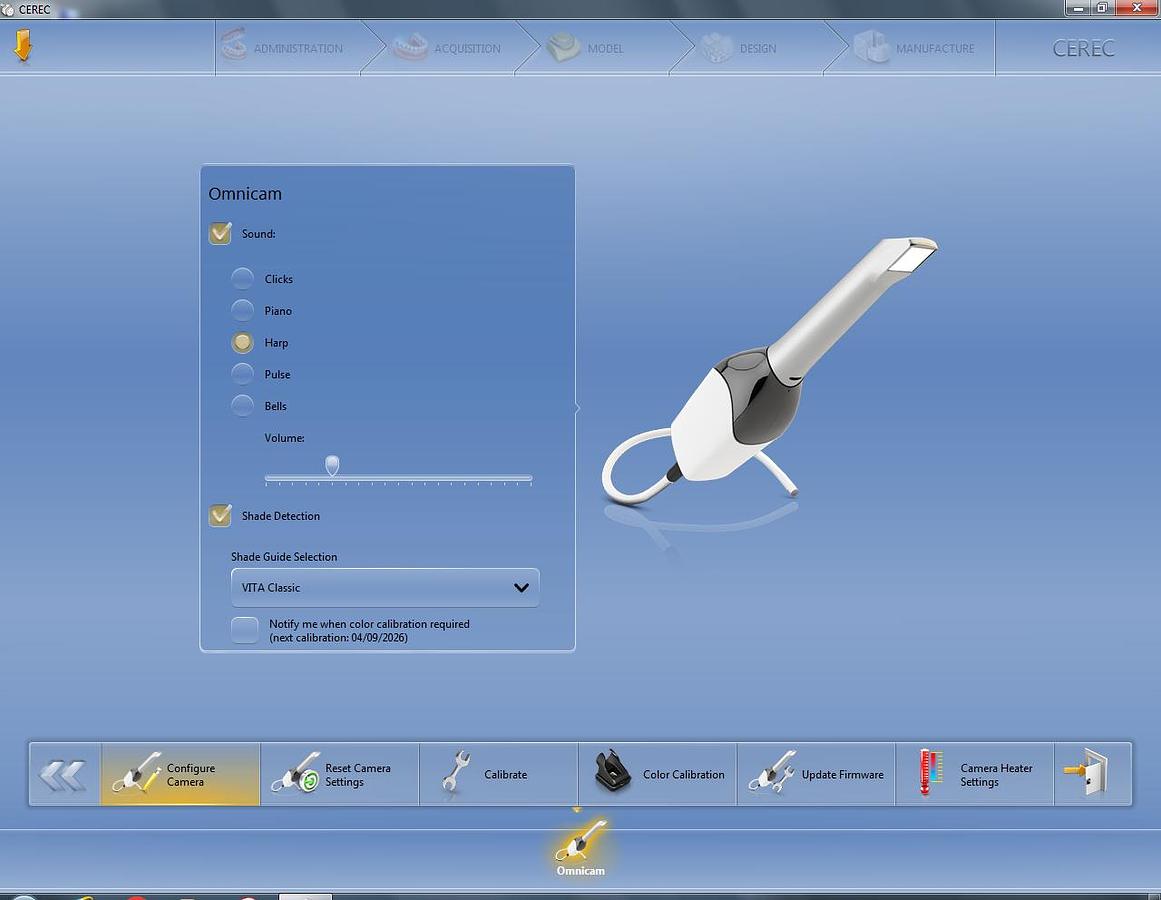
Task: Start the Update Firmware function
Action: click(x=815, y=774)
